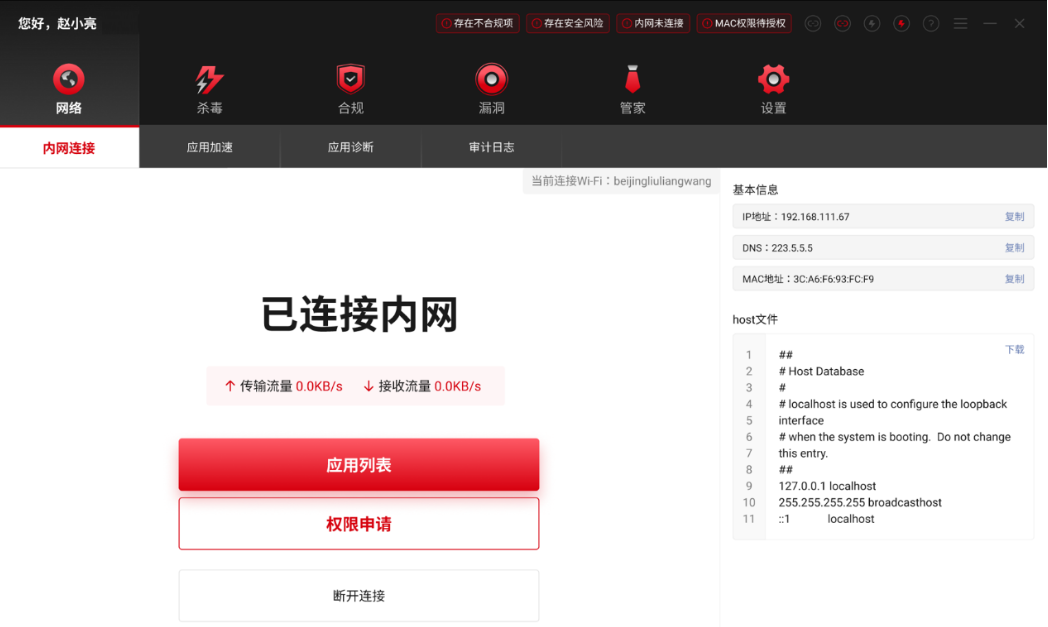This screenshot has height=627, width=1048.
Task: Switch to the 应用加速 tab
Action: tap(209, 147)
